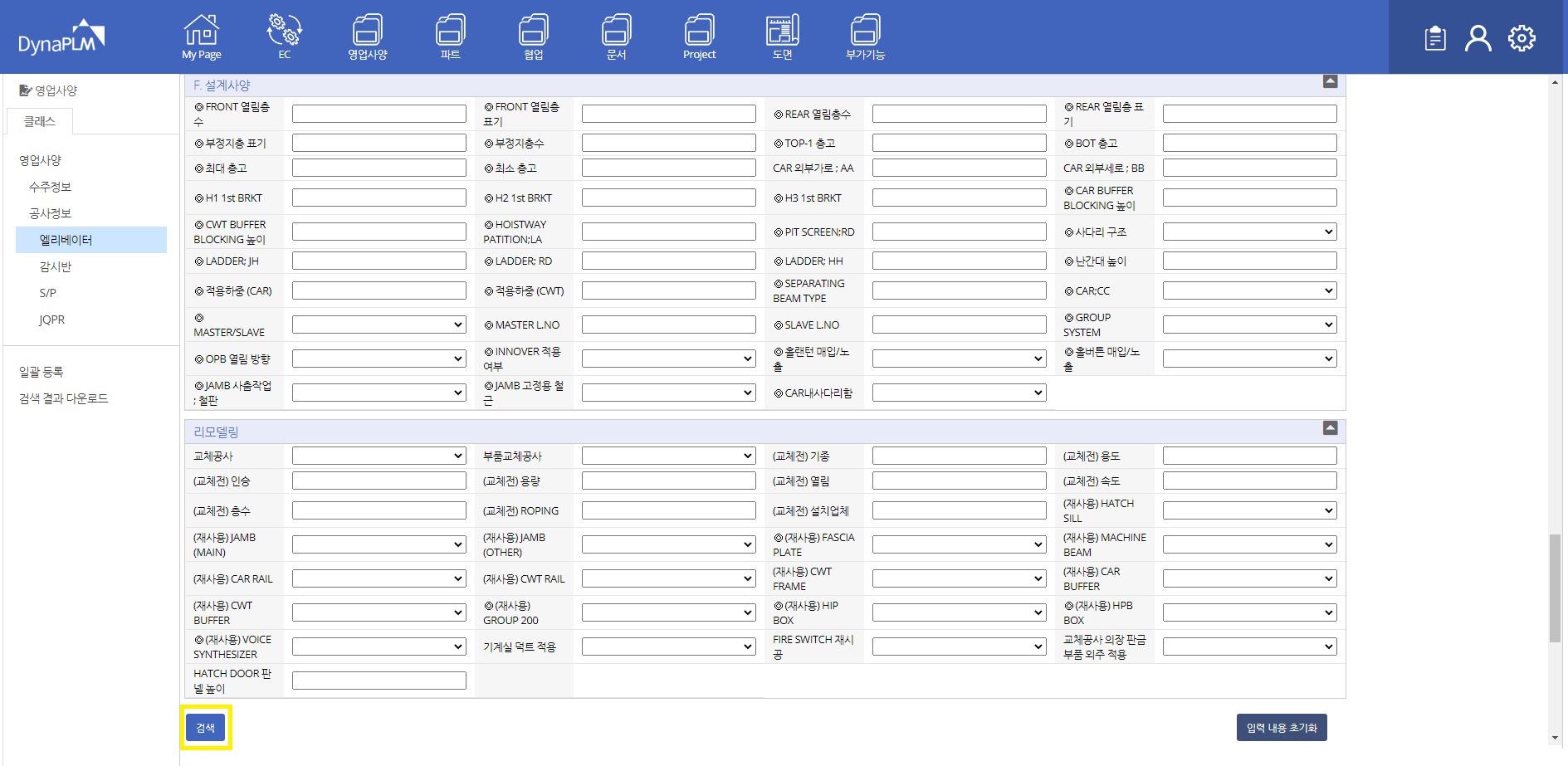The width and height of the screenshot is (1568, 766).
Task: Open the 교체공사 dropdown
Action: pyautogui.click(x=379, y=456)
